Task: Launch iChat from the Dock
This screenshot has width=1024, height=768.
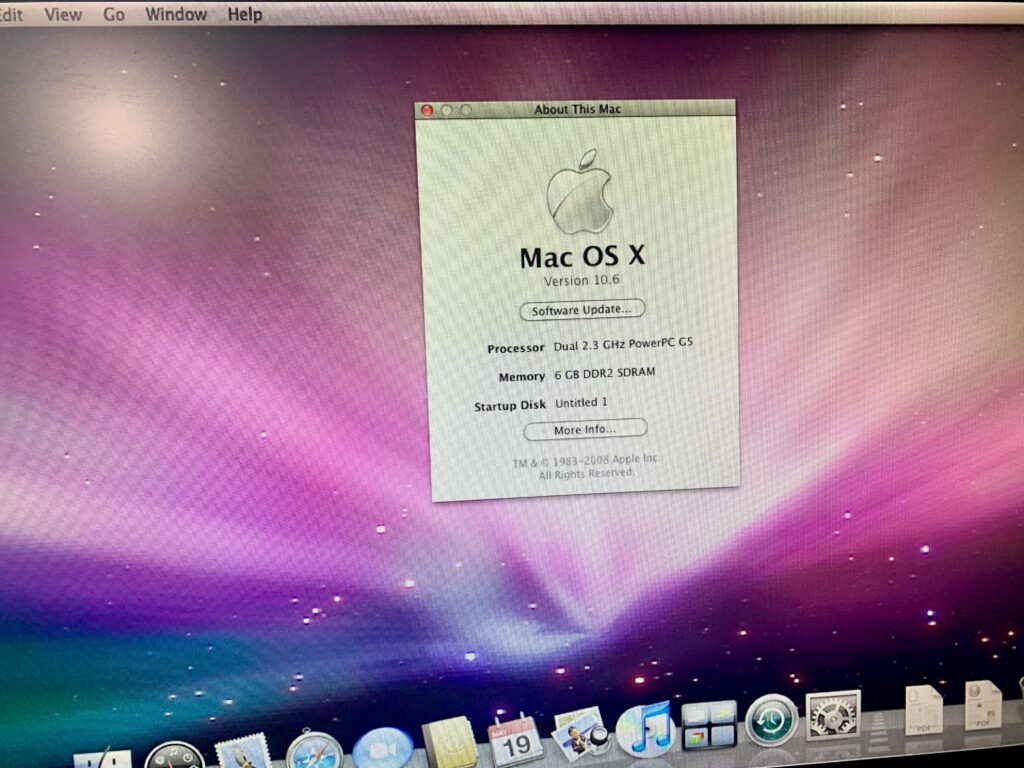Action: tap(383, 748)
